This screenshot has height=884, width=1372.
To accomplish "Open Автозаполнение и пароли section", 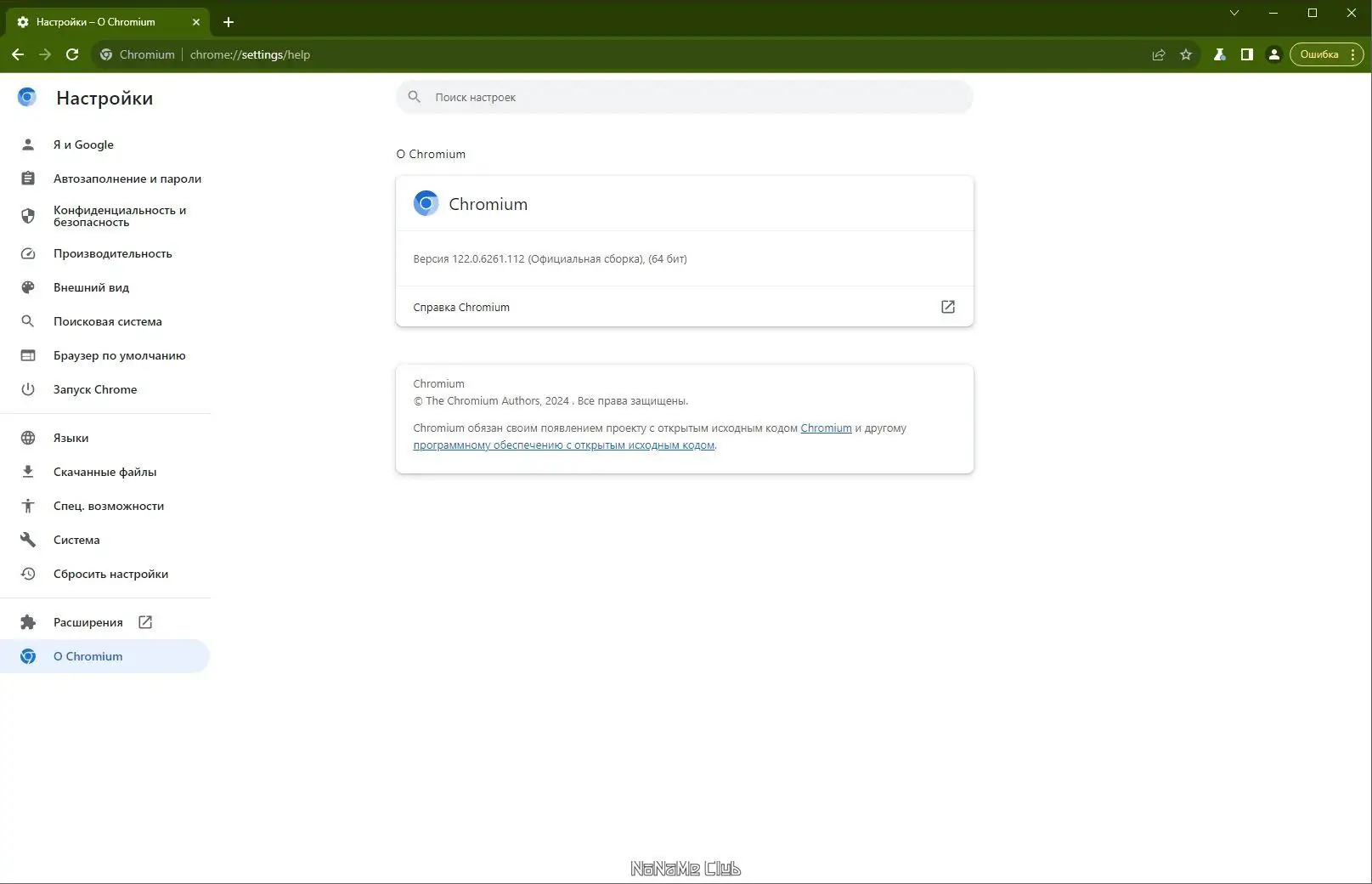I will pyautogui.click(x=105, y=178).
